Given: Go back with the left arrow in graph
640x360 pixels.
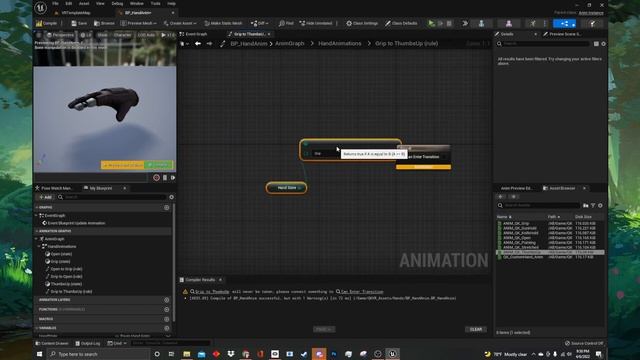Looking at the screenshot, I should pos(198,44).
